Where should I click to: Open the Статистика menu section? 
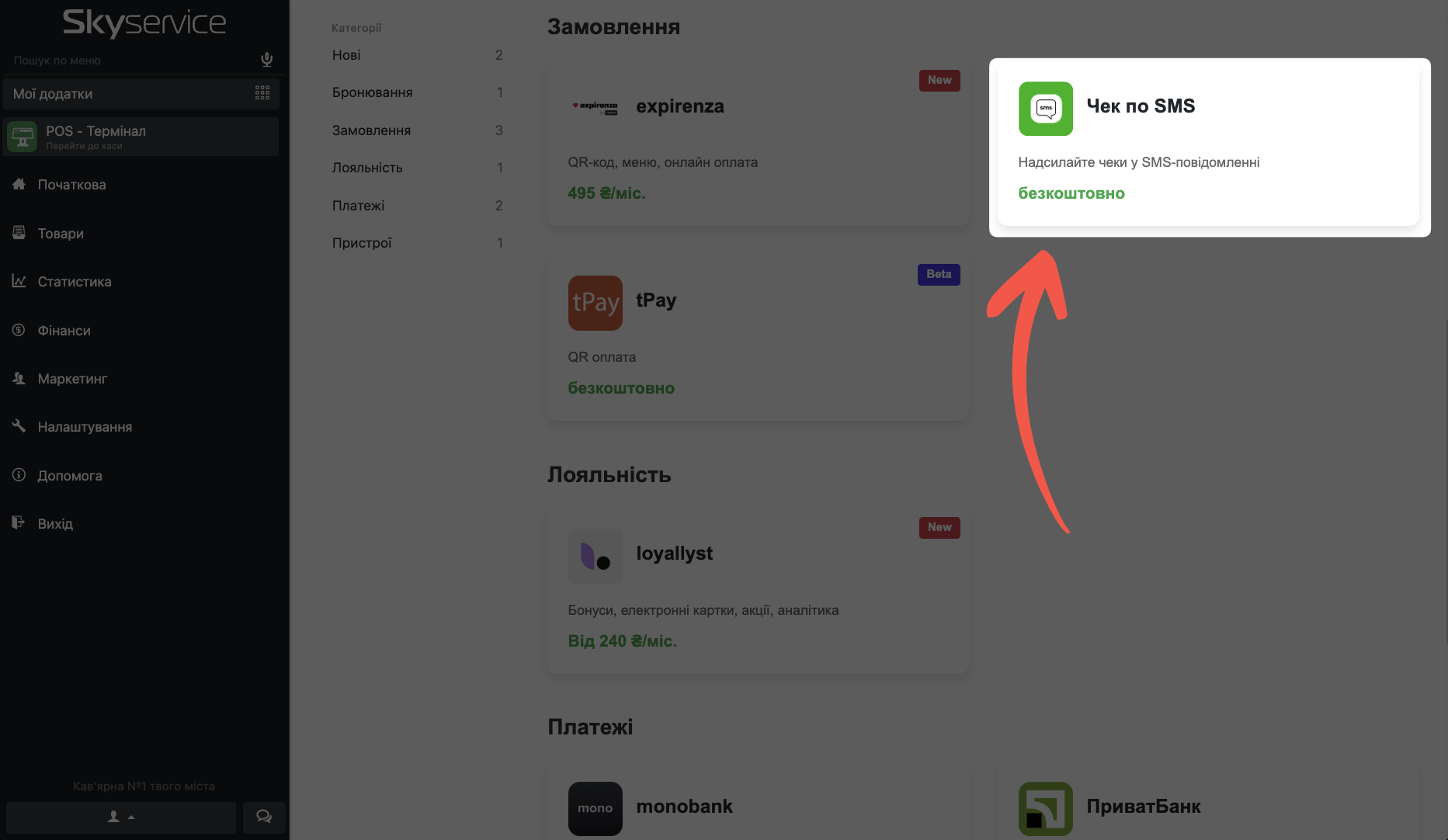pyautogui.click(x=75, y=282)
